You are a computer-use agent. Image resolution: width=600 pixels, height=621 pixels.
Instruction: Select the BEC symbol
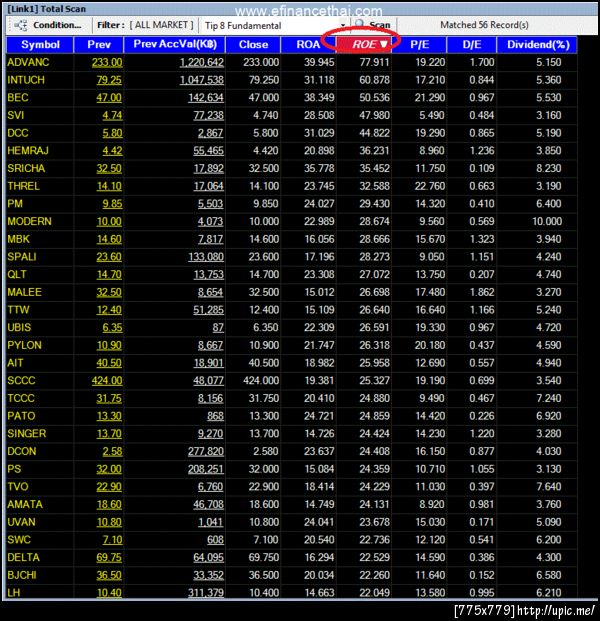click(17, 98)
